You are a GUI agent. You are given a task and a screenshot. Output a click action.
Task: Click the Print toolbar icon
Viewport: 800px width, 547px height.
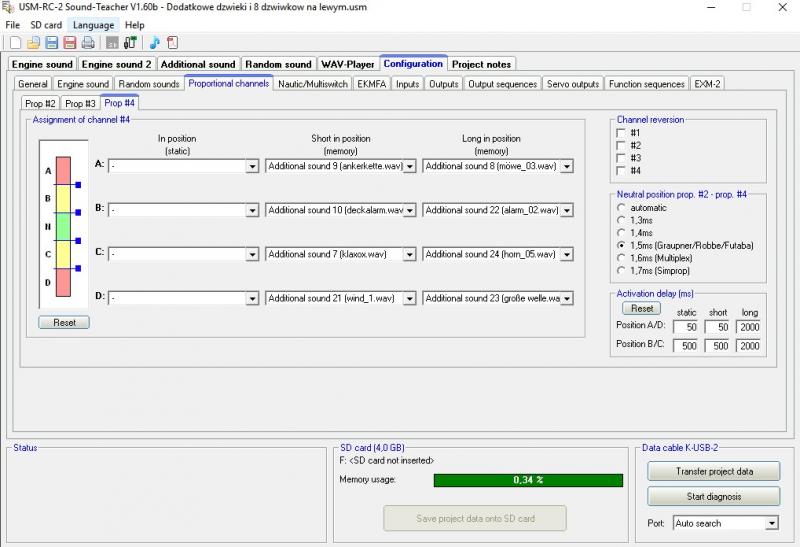coord(87,42)
